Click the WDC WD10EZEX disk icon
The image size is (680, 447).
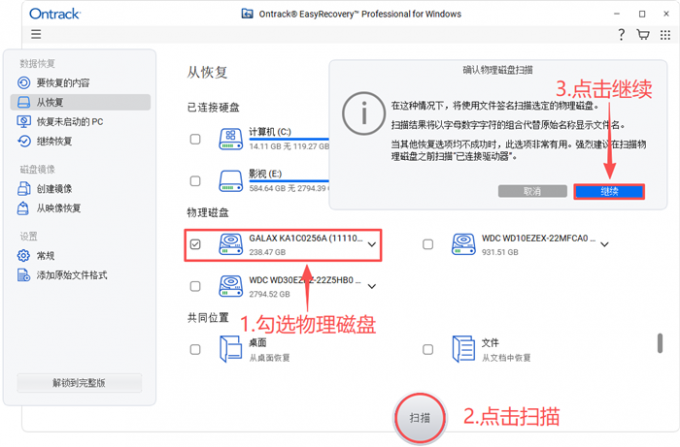(464, 244)
